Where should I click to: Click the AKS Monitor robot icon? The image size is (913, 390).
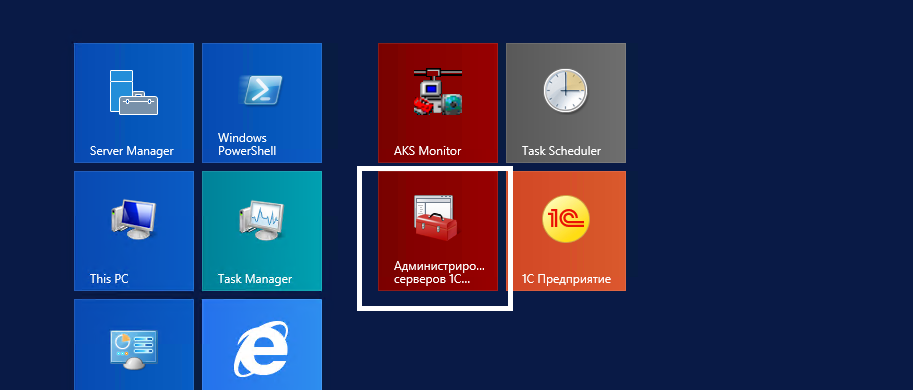click(x=438, y=91)
